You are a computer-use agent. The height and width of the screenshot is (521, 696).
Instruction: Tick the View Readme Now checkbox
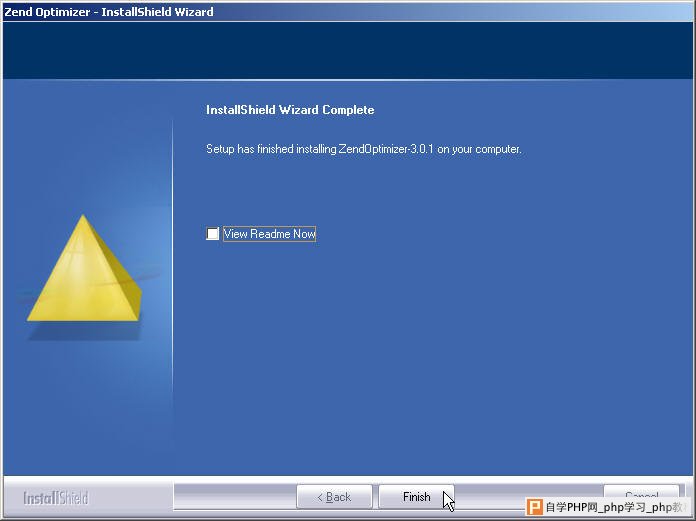pos(213,233)
